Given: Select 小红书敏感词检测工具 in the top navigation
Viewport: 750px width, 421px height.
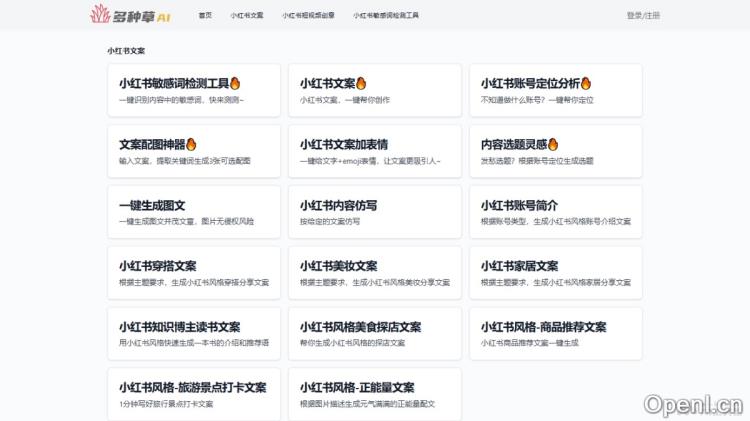Looking at the screenshot, I should pyautogui.click(x=386, y=16).
